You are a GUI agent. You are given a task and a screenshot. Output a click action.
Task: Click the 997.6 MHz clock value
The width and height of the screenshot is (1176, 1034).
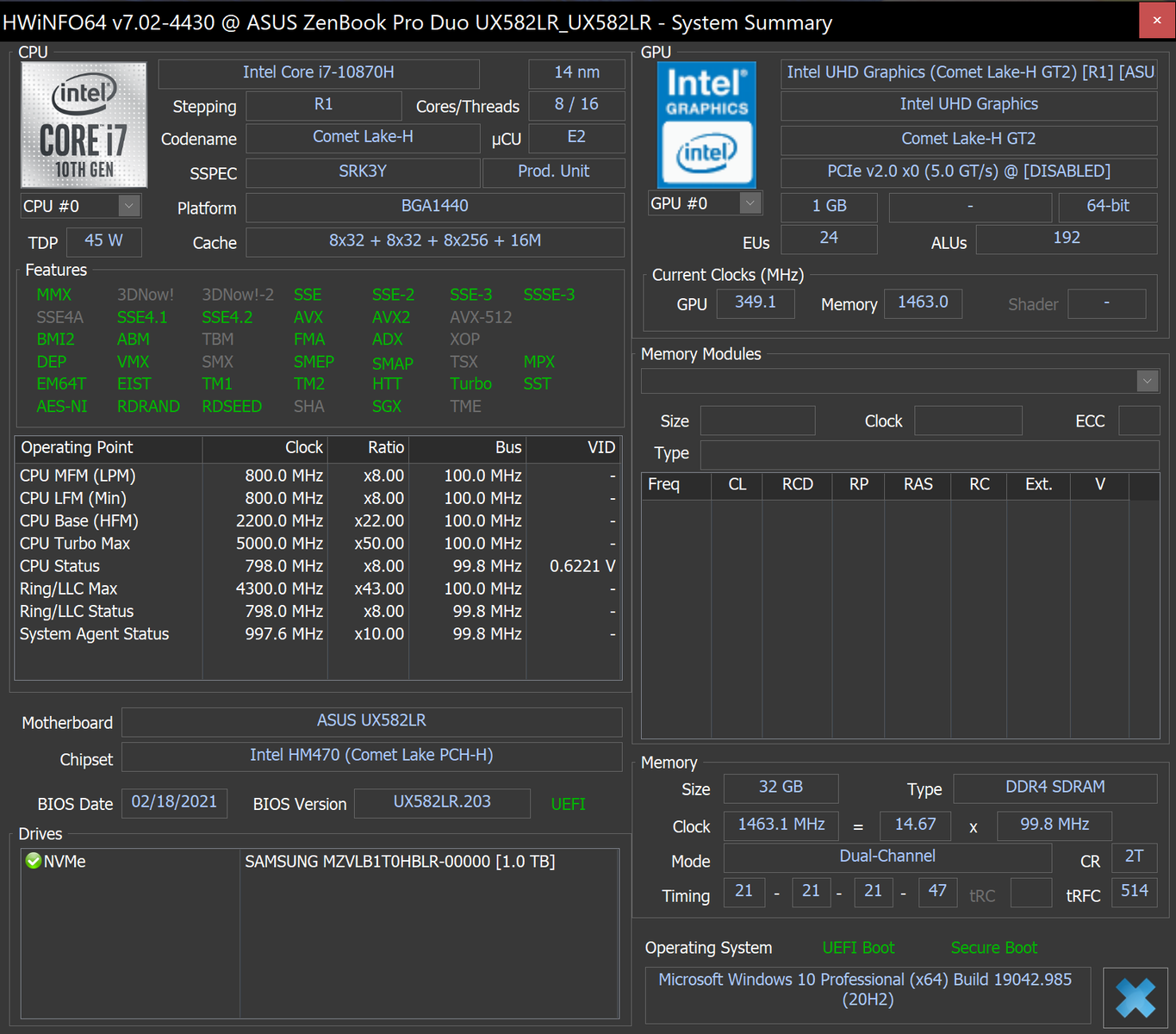click(283, 634)
